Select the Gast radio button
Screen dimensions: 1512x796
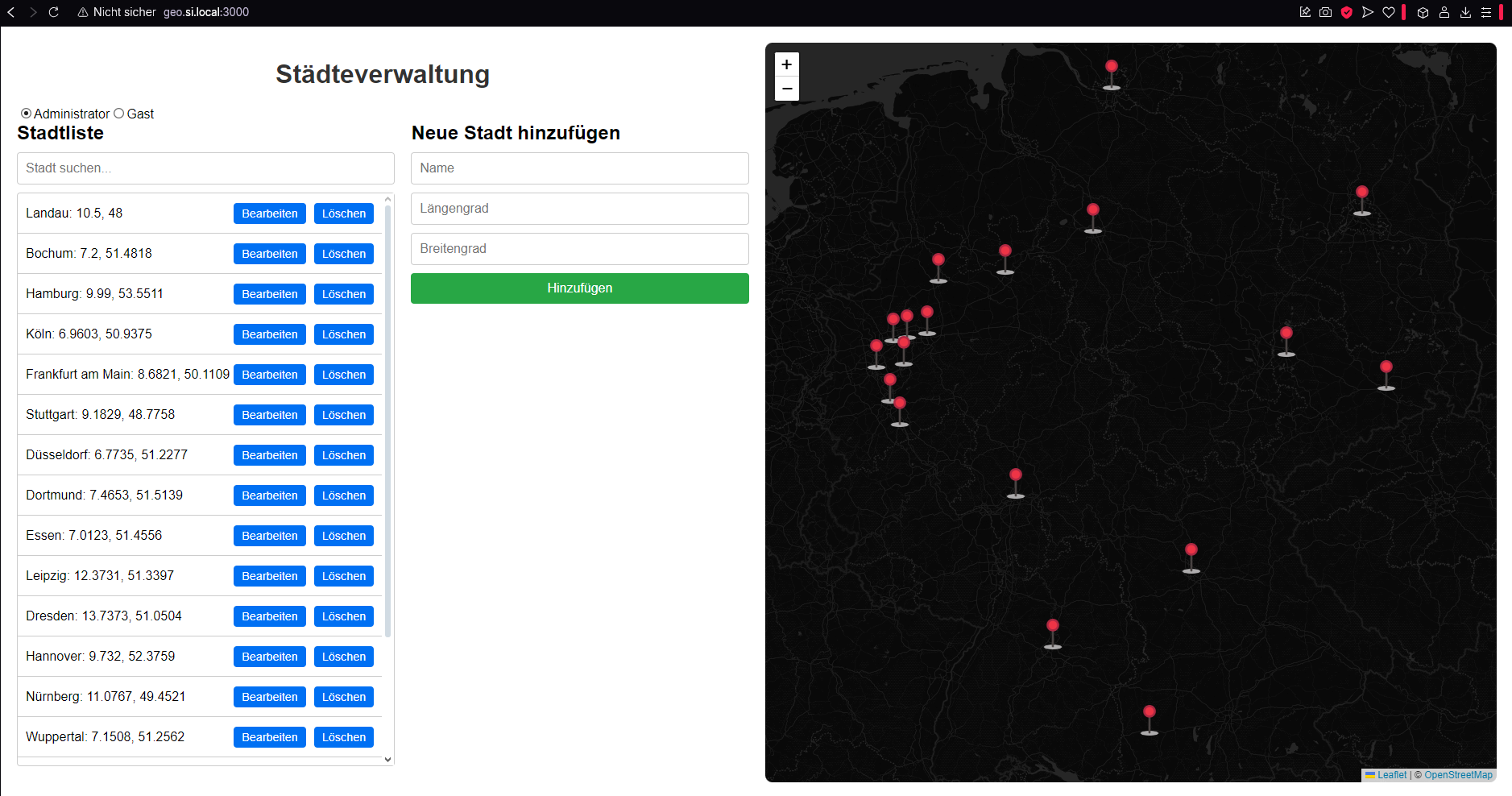(x=119, y=114)
